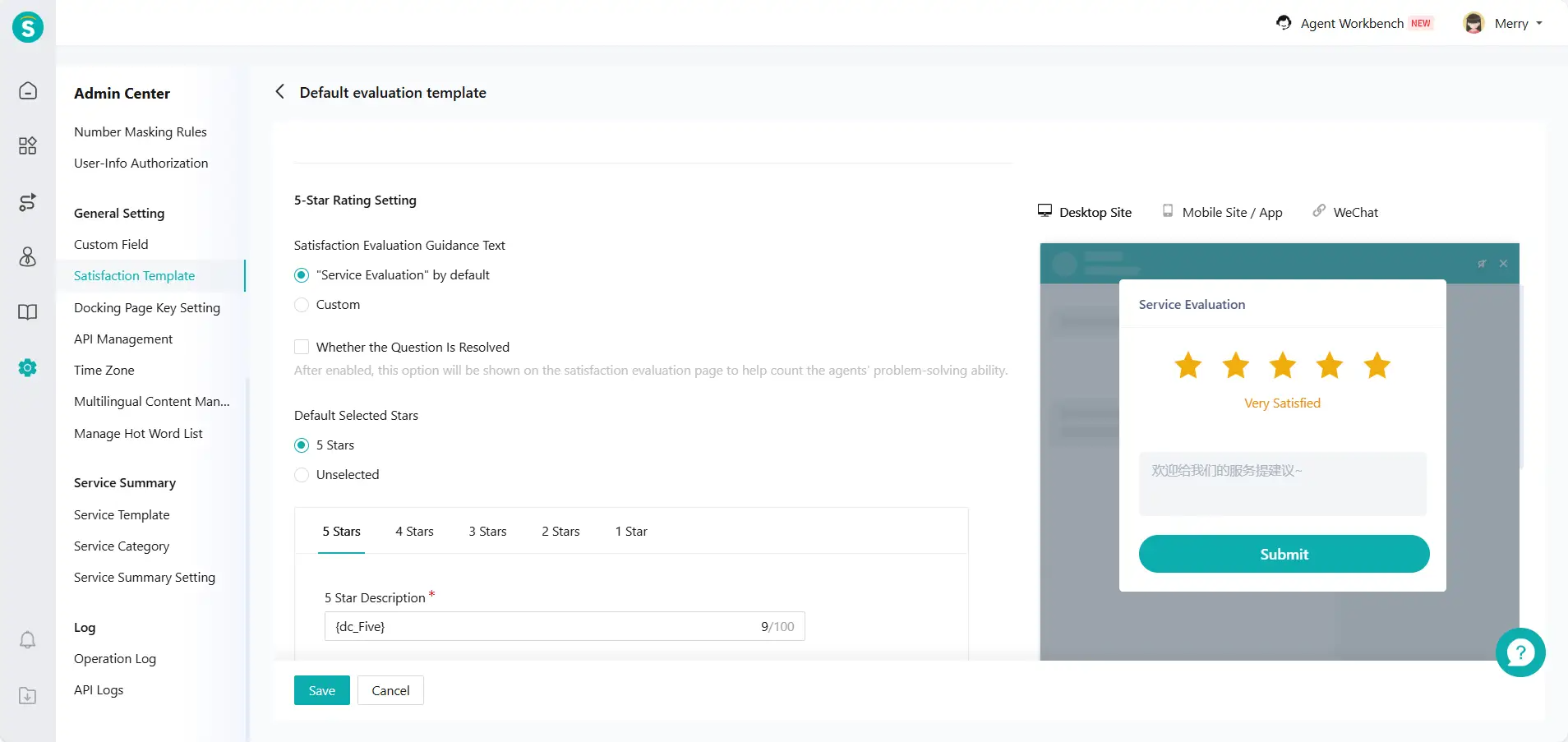This screenshot has height=742, width=1568.
Task: Open Operation Log menu item
Action: (x=115, y=659)
